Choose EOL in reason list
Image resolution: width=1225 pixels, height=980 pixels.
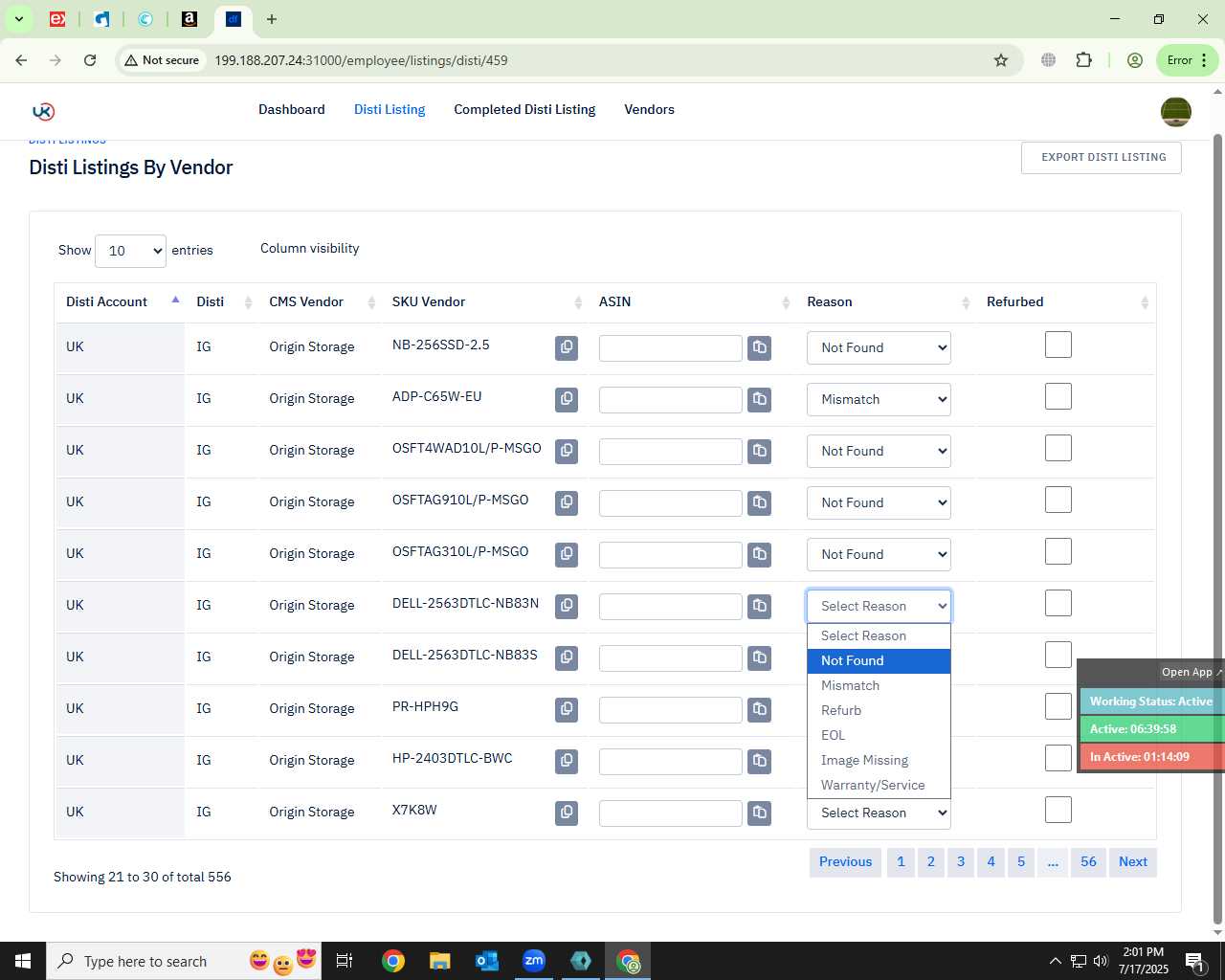click(x=879, y=735)
